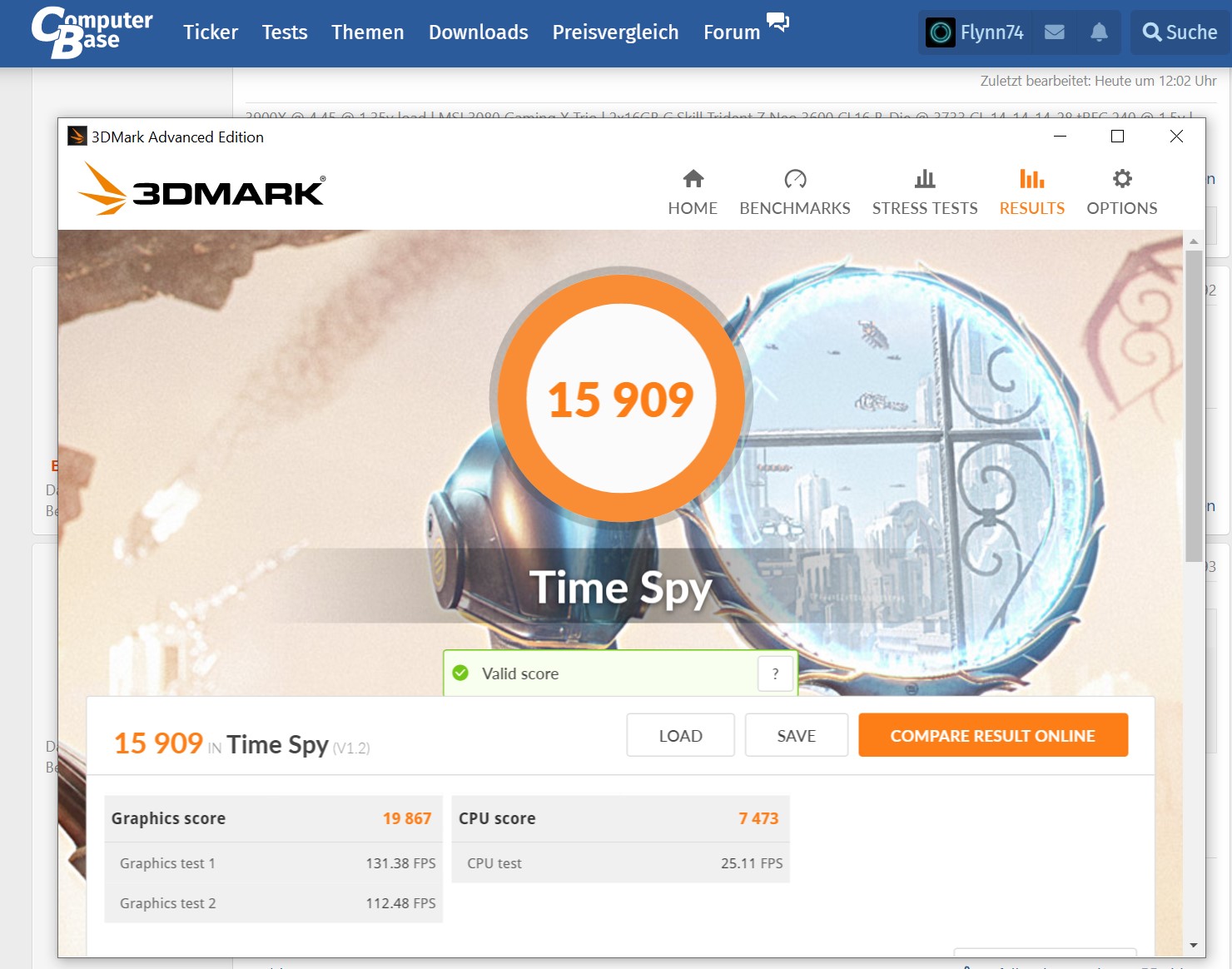This screenshot has height=969, width=1232.
Task: Click the ComputerBase logo
Action: [x=92, y=32]
